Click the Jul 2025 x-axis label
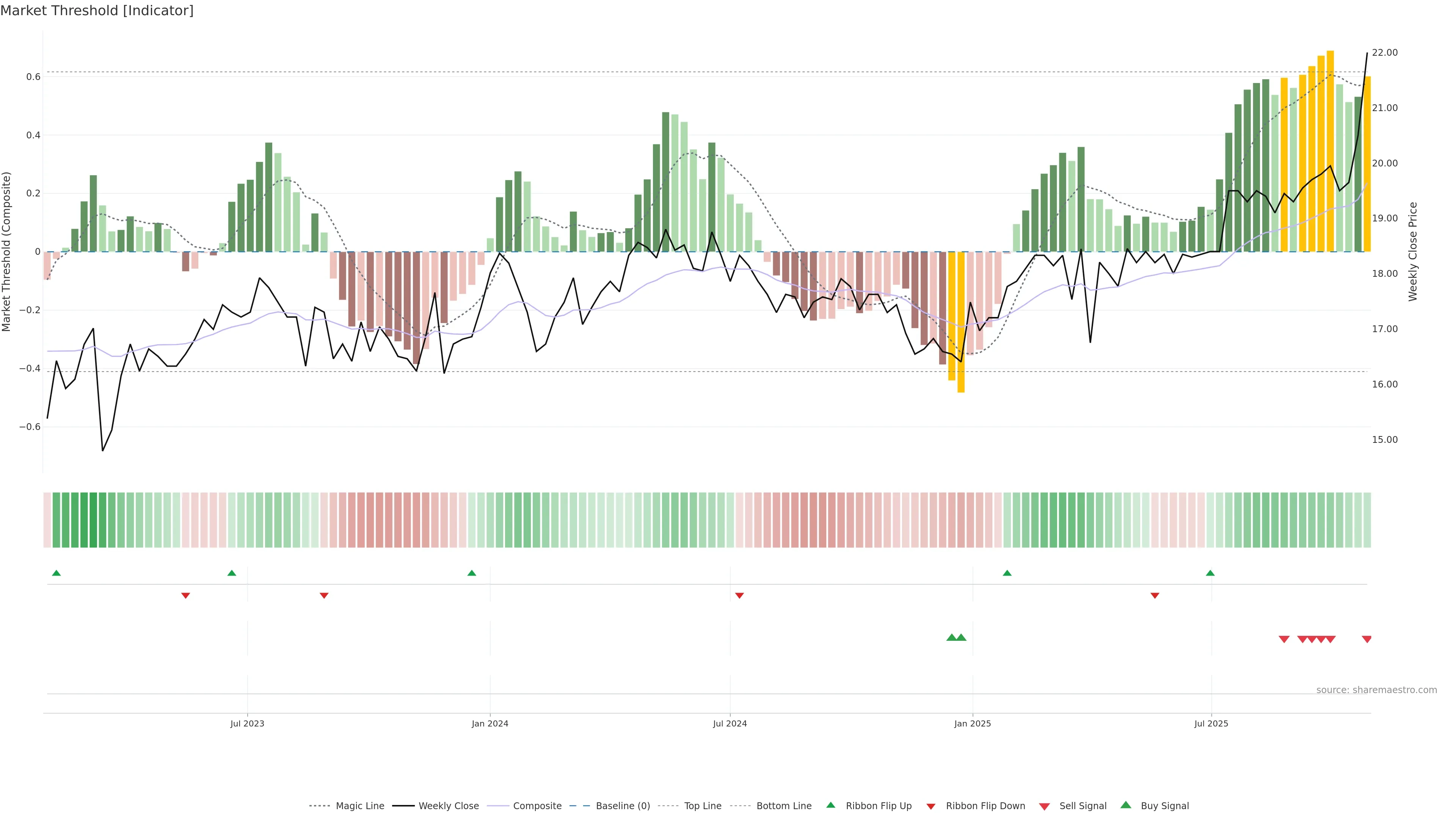Screen dimensions: 1456x819 coord(1211,723)
